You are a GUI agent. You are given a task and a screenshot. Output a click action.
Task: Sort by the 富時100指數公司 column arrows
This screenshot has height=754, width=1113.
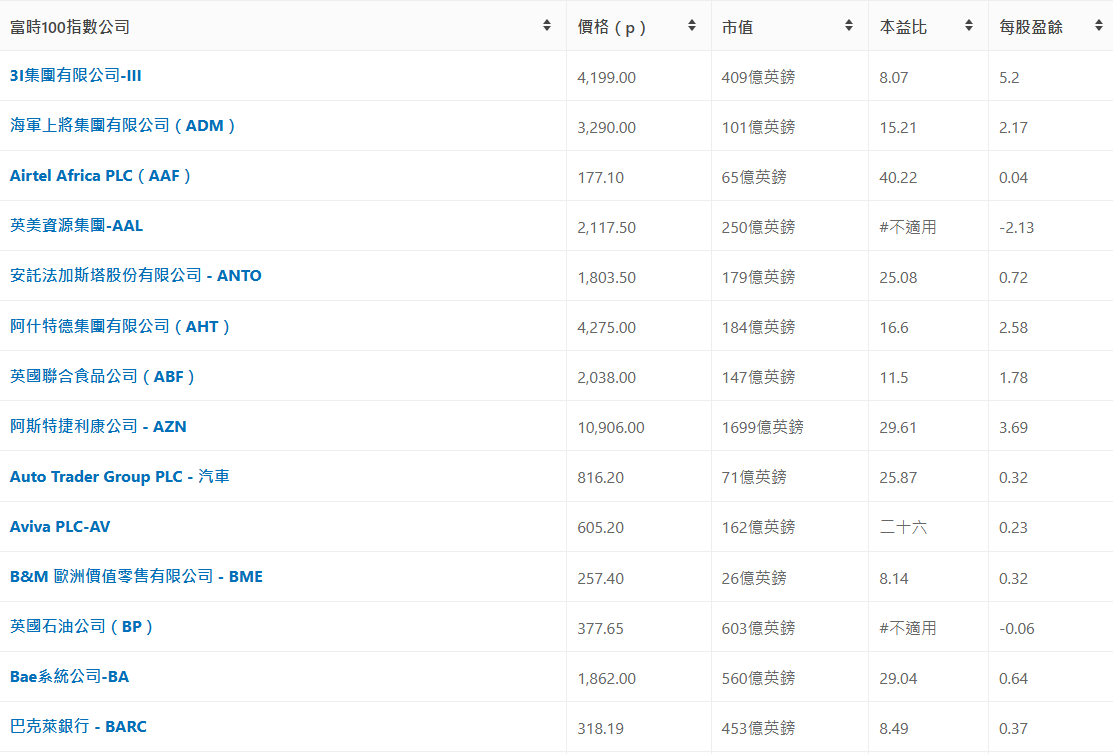pos(547,26)
